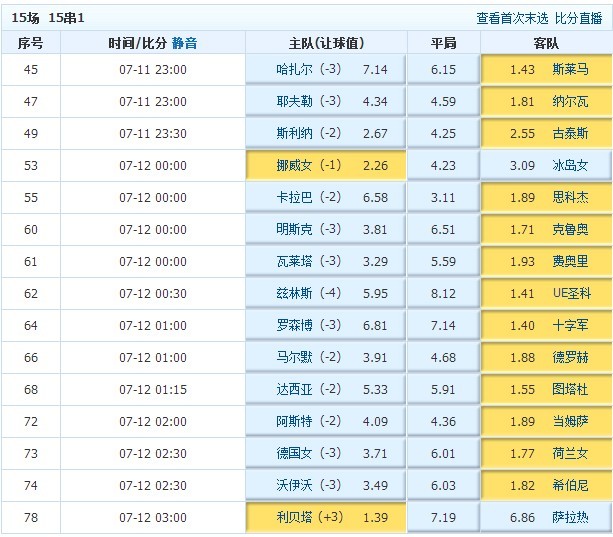Select 哈扎尔 (-3) home win odds 7.14
Screen dimensions: 613x537
pos(326,70)
